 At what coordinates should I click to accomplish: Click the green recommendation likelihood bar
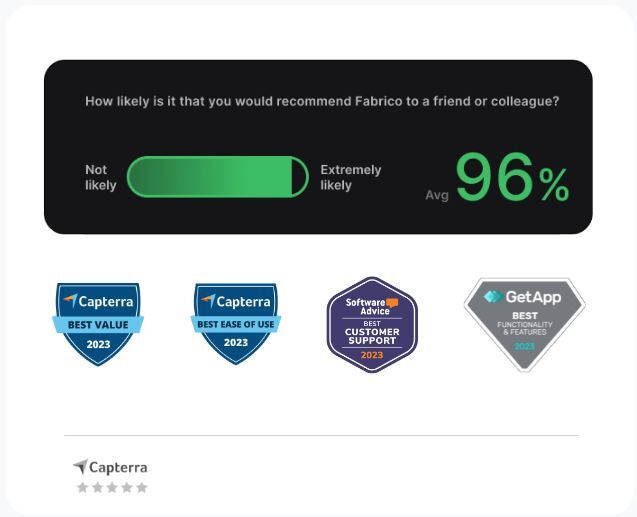tap(210, 177)
